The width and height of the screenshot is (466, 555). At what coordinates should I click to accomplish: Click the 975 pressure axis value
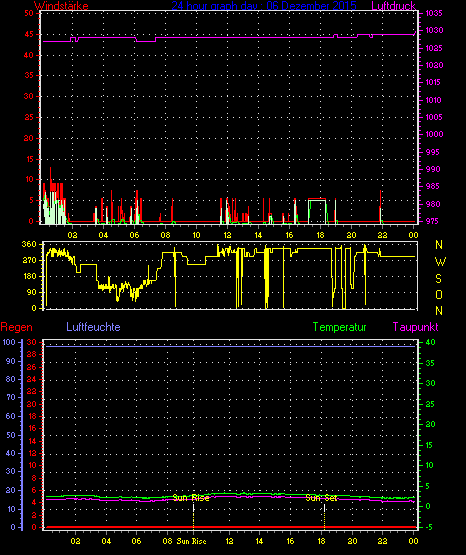point(432,221)
